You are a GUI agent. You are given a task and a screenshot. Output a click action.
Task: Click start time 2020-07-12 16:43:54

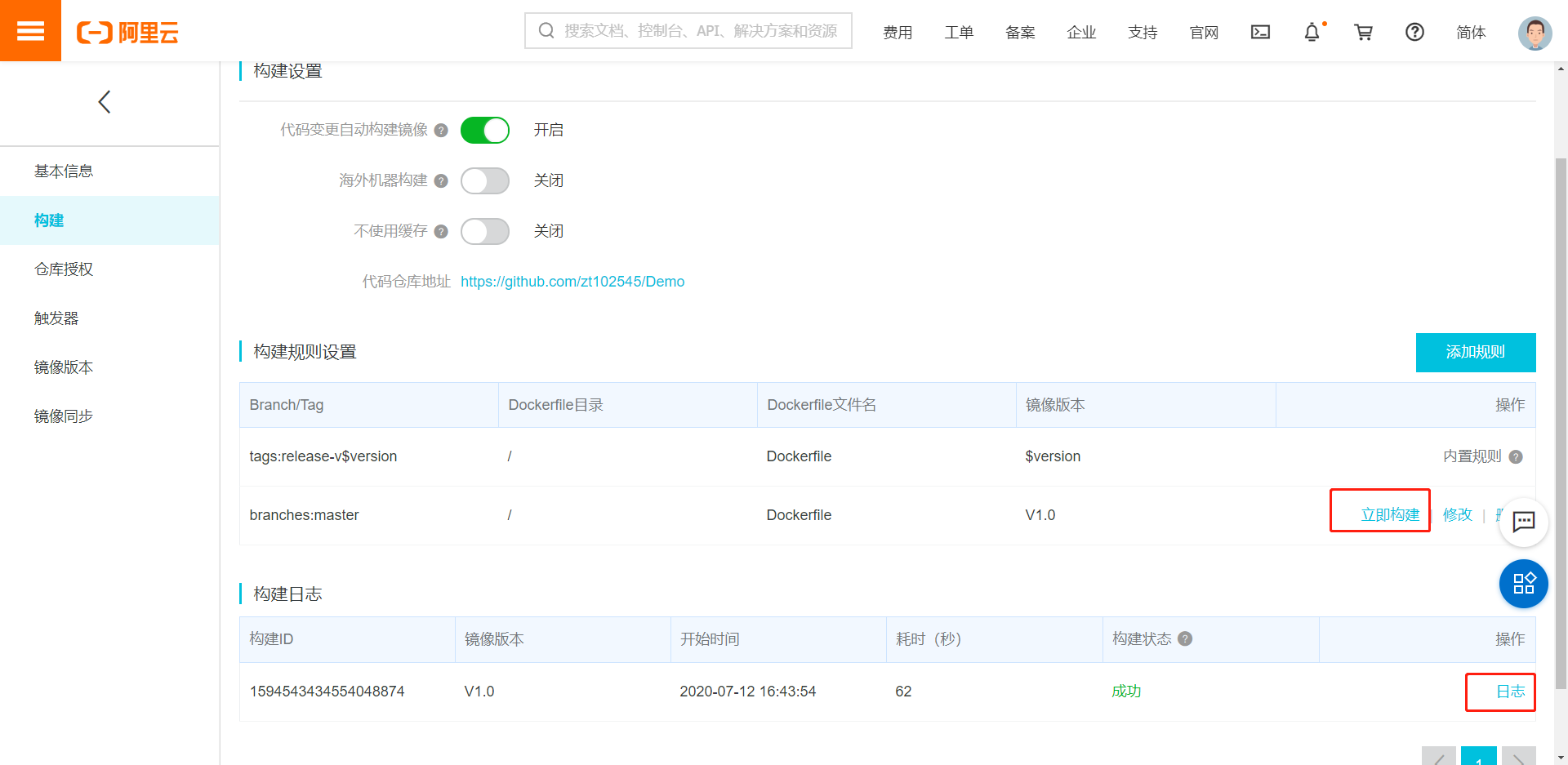(x=748, y=692)
